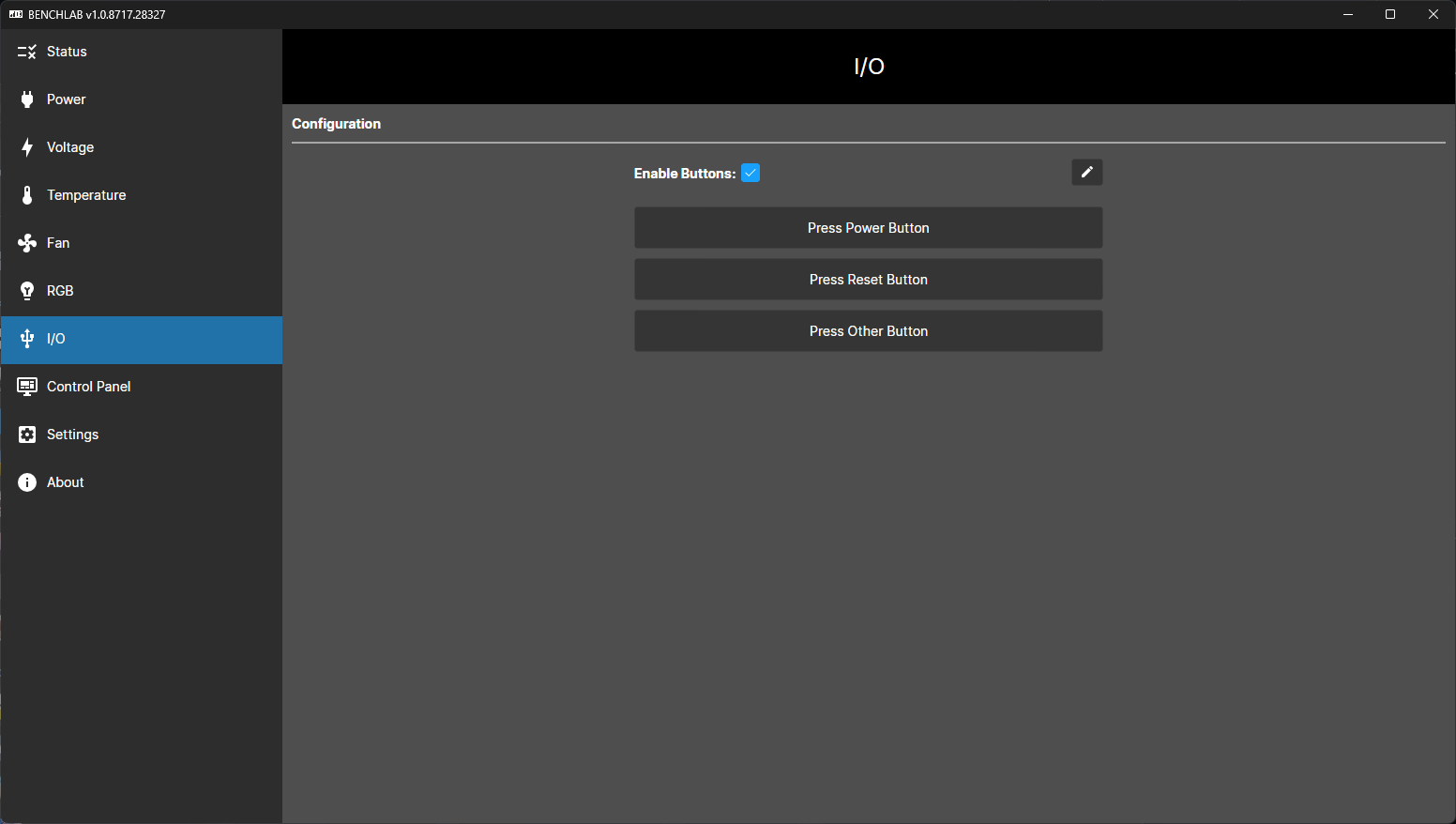Image resolution: width=1456 pixels, height=824 pixels.
Task: Open Settings via the gear icon
Action: coord(27,435)
